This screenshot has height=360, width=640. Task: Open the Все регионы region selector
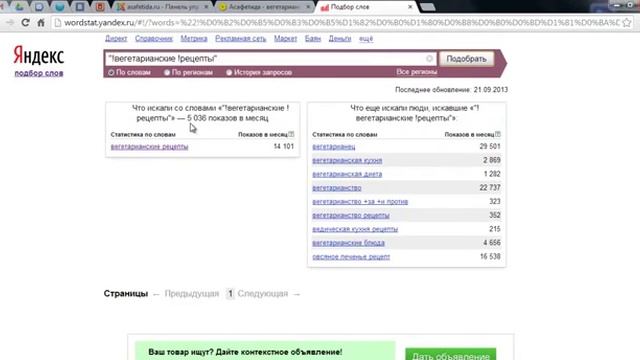(416, 72)
